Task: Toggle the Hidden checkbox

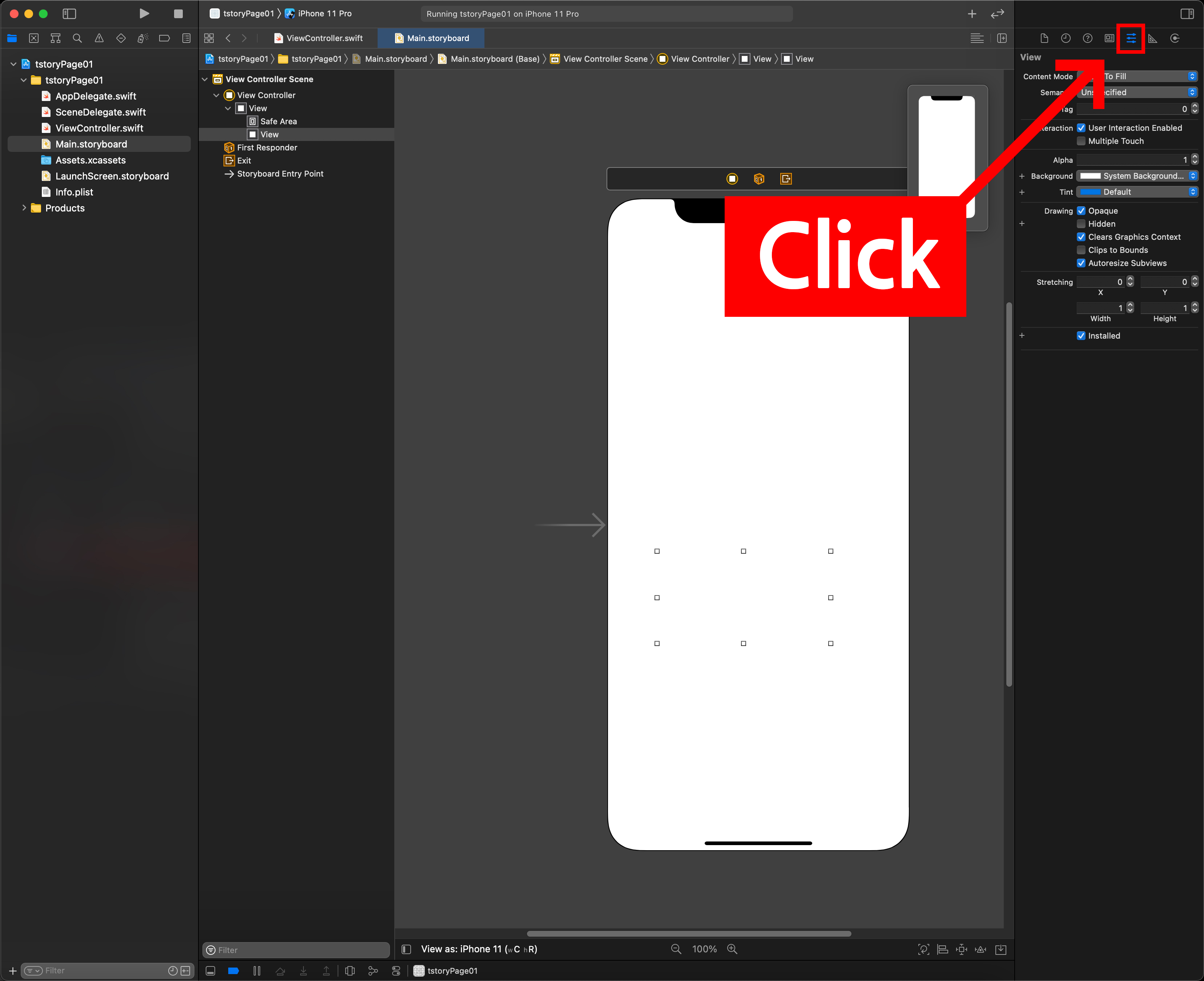Action: point(1081,224)
